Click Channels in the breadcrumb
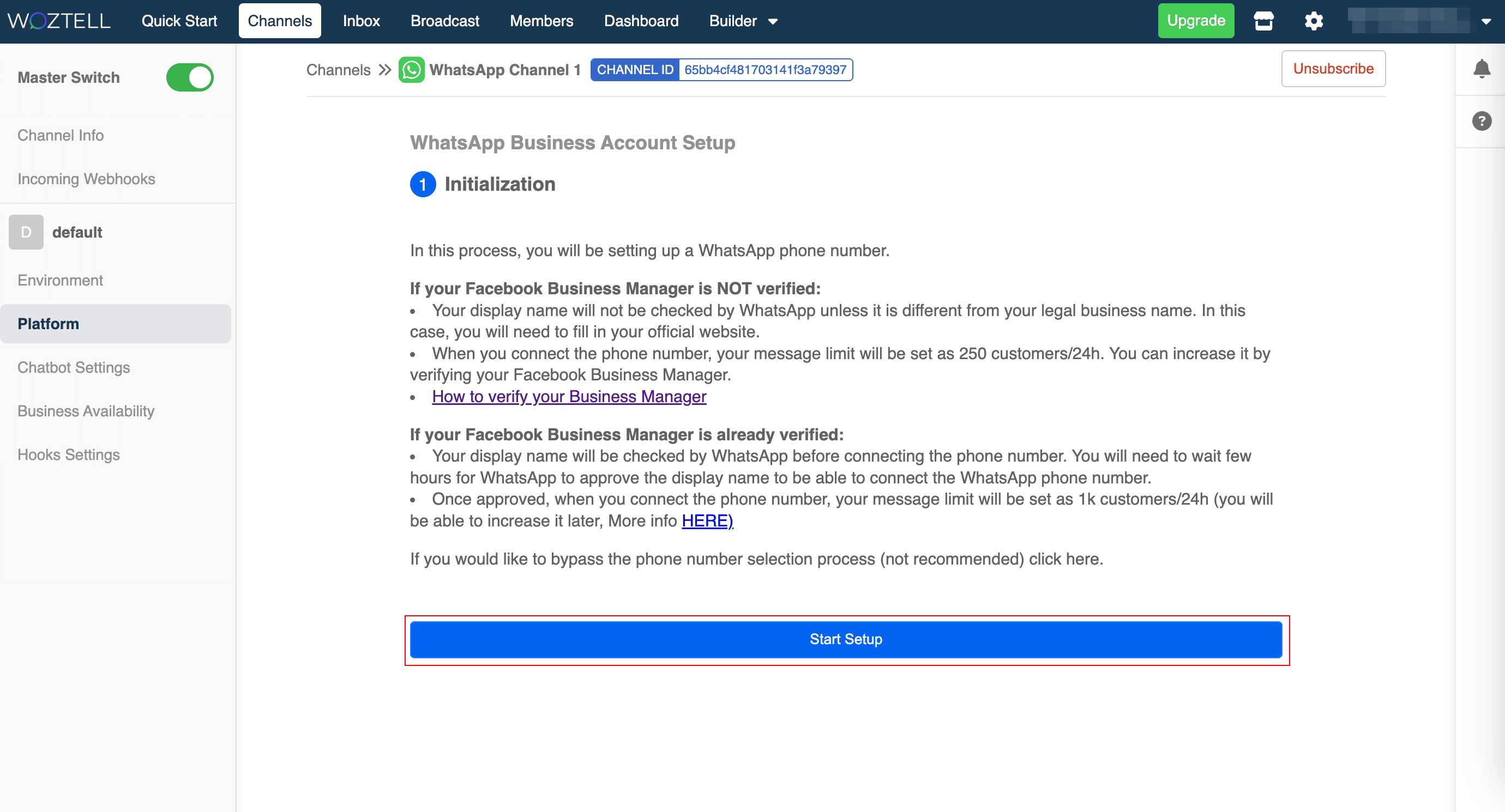This screenshot has height=812, width=1505. coord(338,70)
